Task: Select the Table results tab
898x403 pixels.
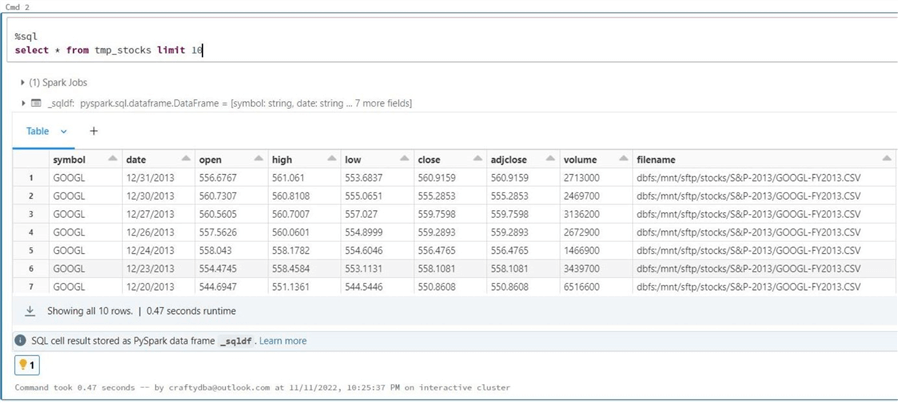Action: (x=37, y=131)
